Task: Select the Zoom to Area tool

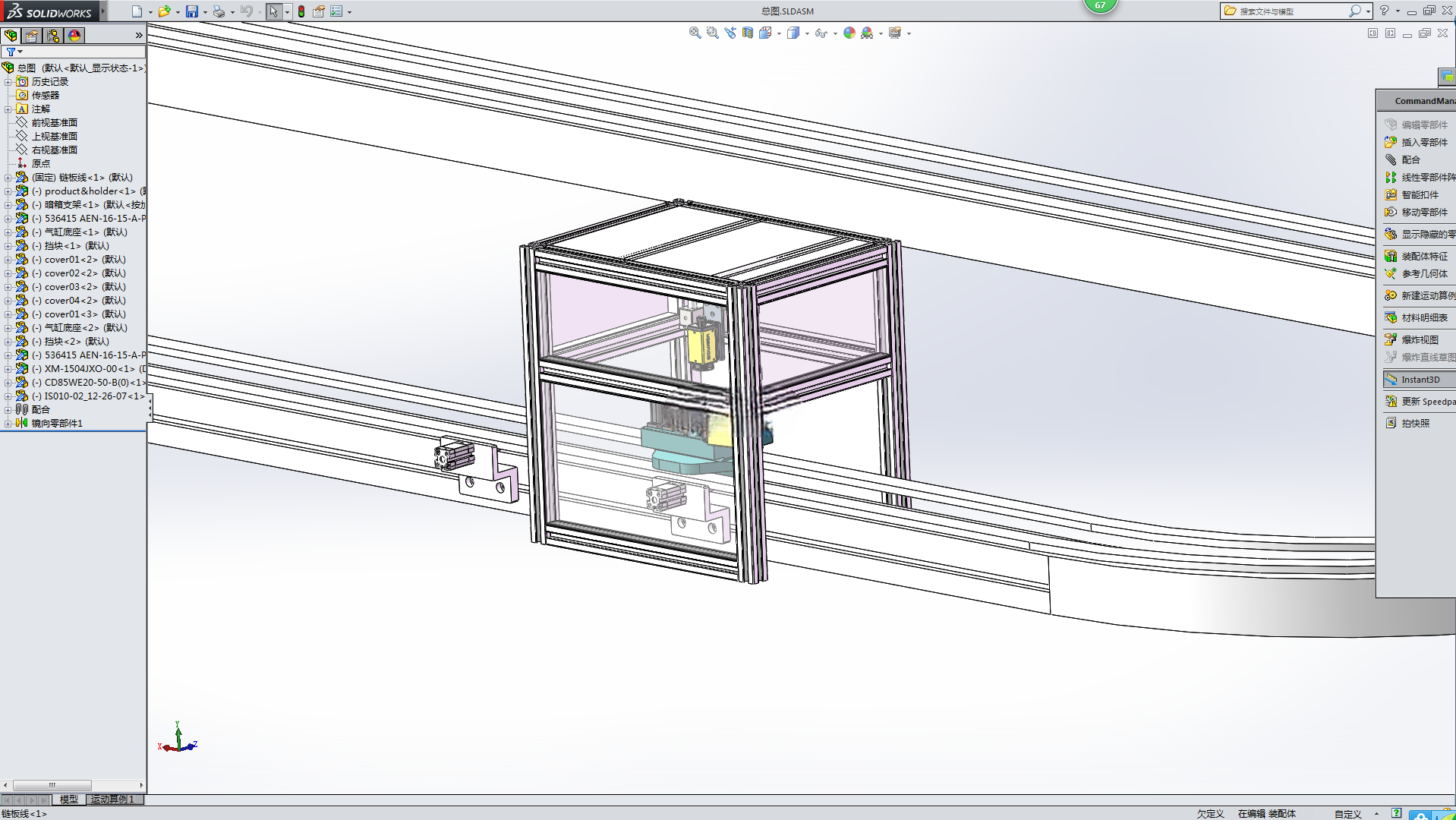Action: (x=712, y=33)
